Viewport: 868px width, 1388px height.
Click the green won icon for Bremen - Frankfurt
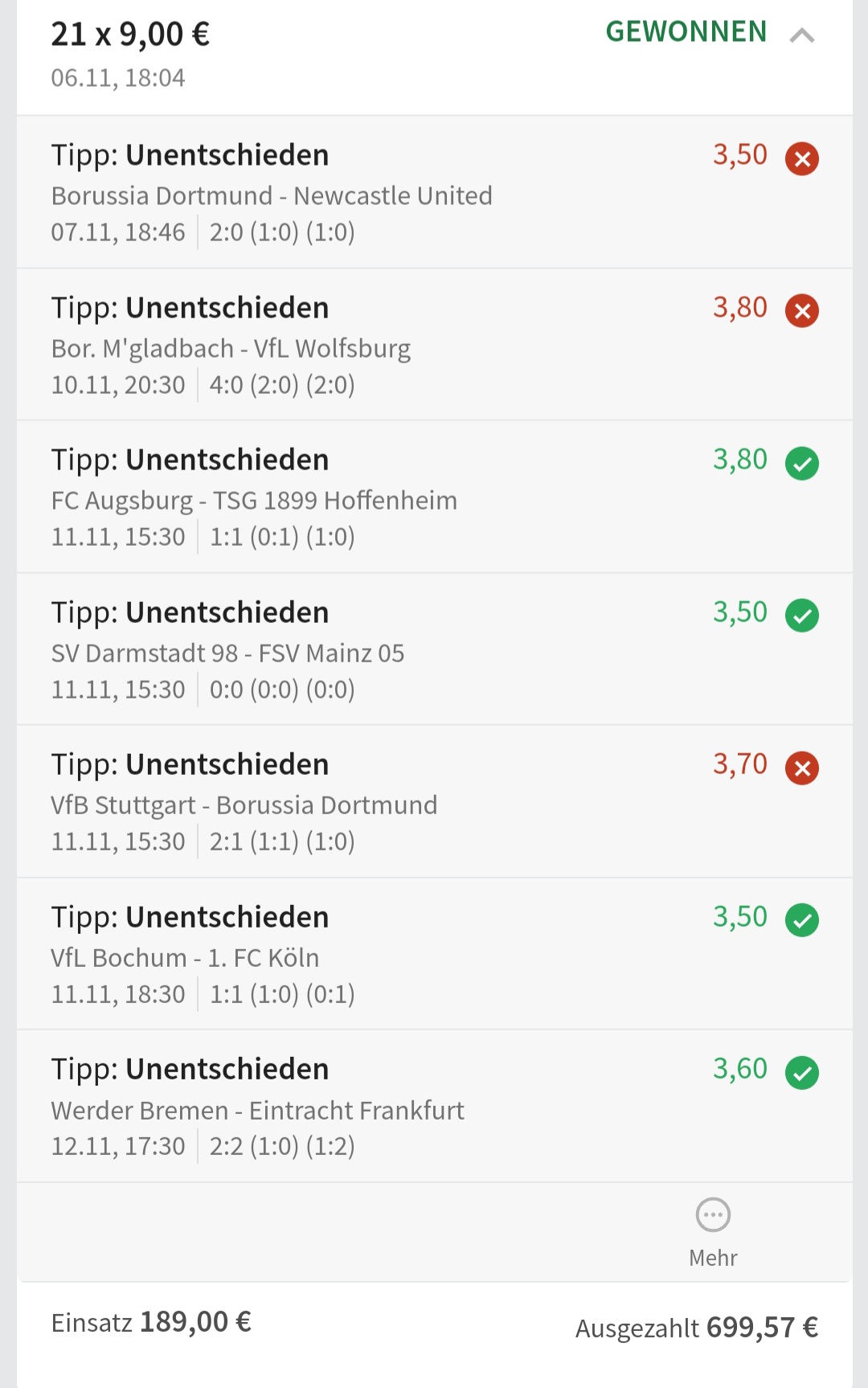point(801,1072)
